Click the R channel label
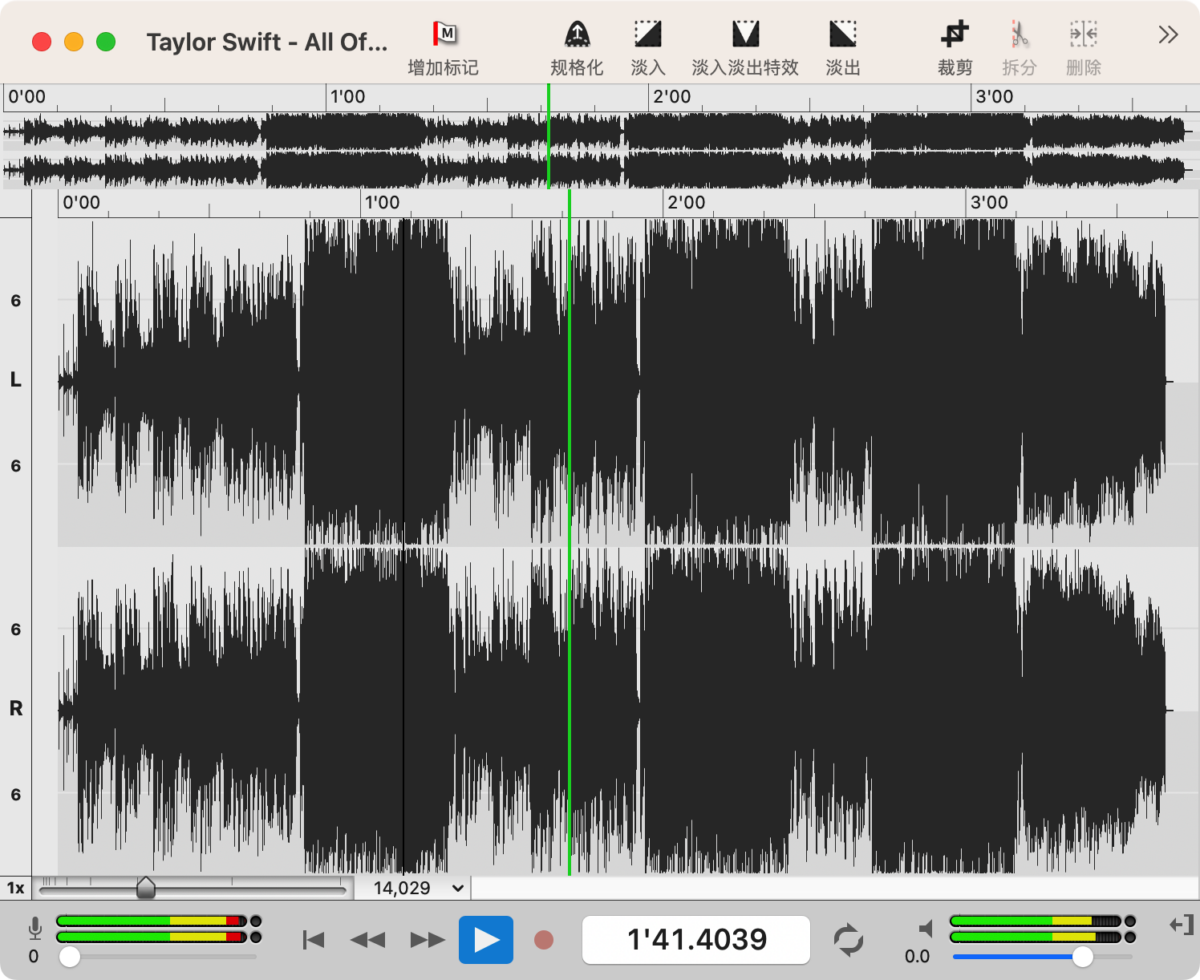 [x=15, y=708]
